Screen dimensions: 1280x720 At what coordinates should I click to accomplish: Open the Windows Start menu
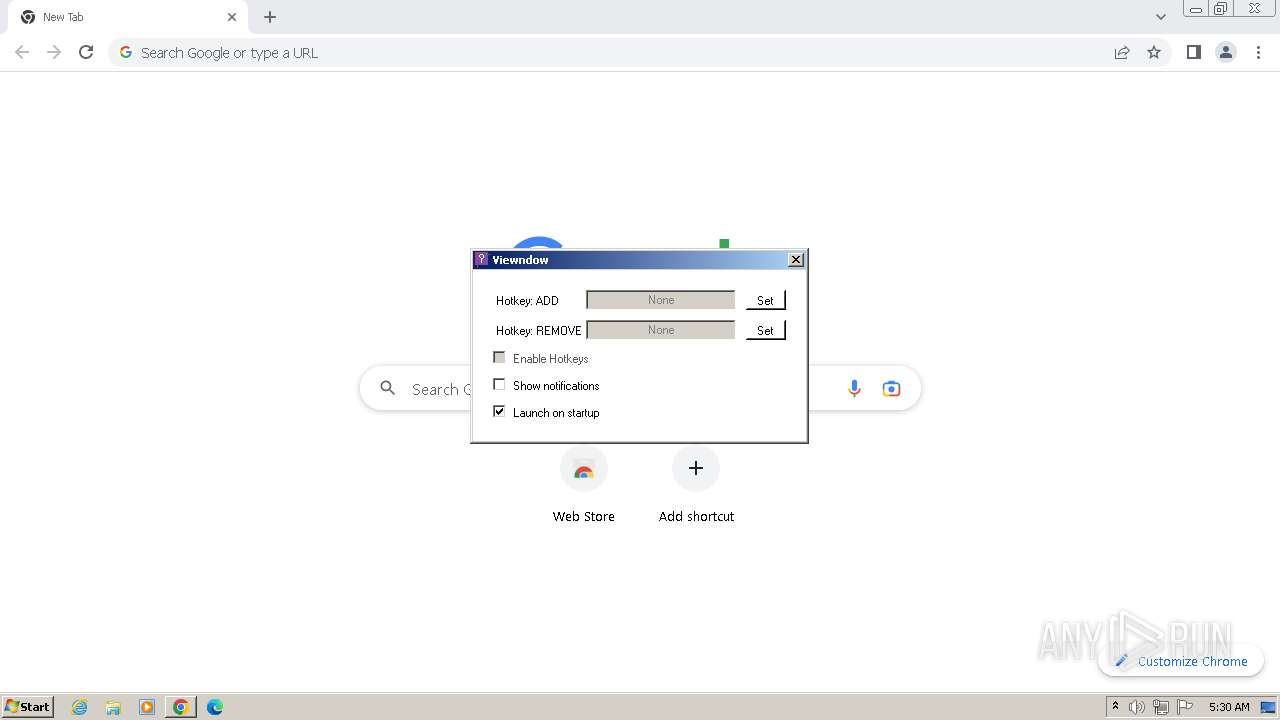(x=28, y=707)
